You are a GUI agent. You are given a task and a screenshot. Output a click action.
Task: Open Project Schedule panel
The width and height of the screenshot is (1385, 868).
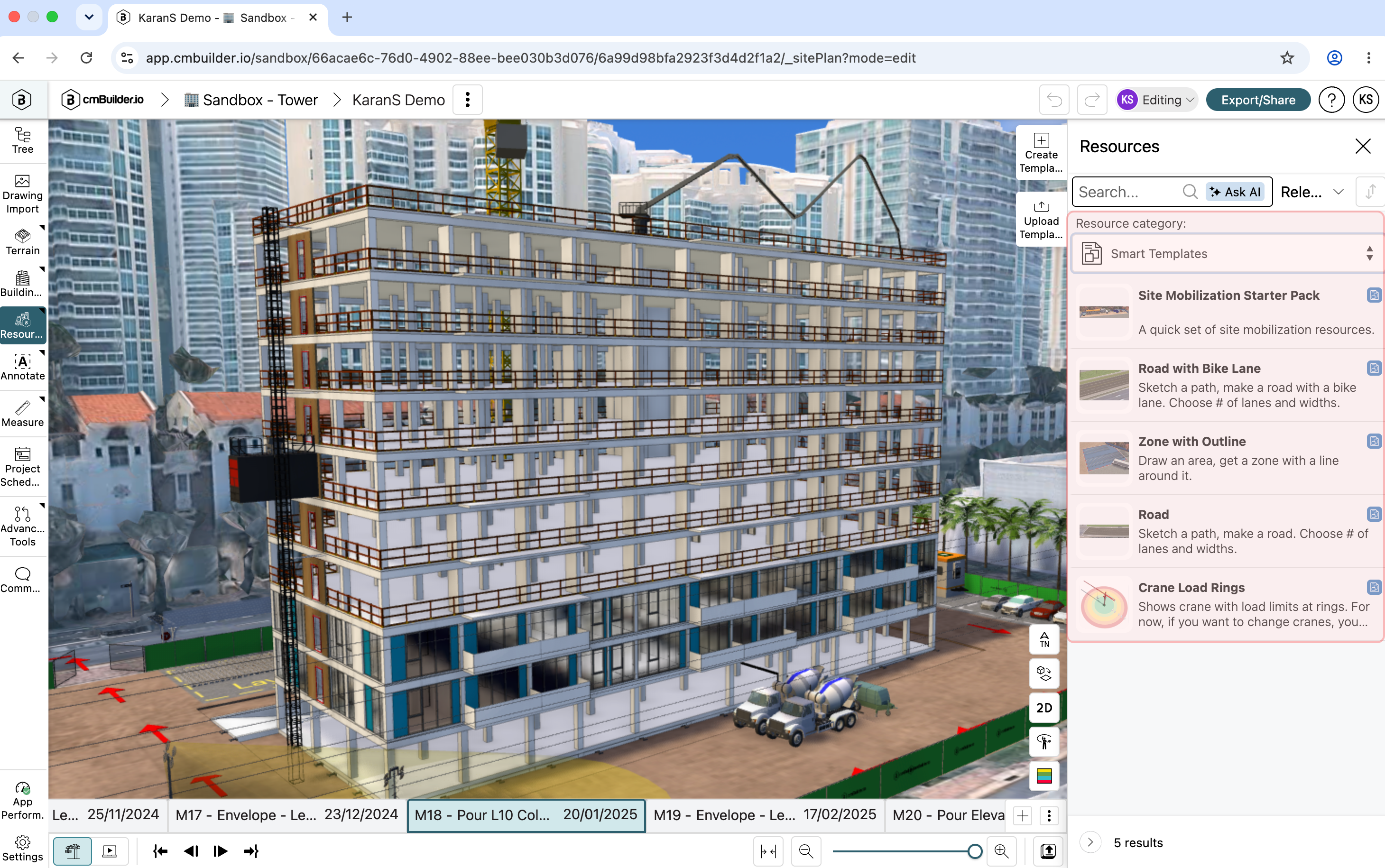tap(22, 467)
